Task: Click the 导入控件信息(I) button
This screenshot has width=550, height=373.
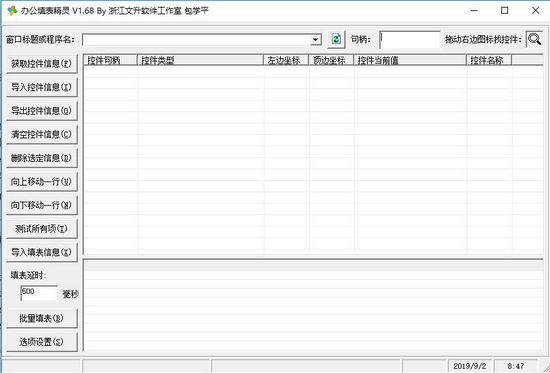Action: 41,87
